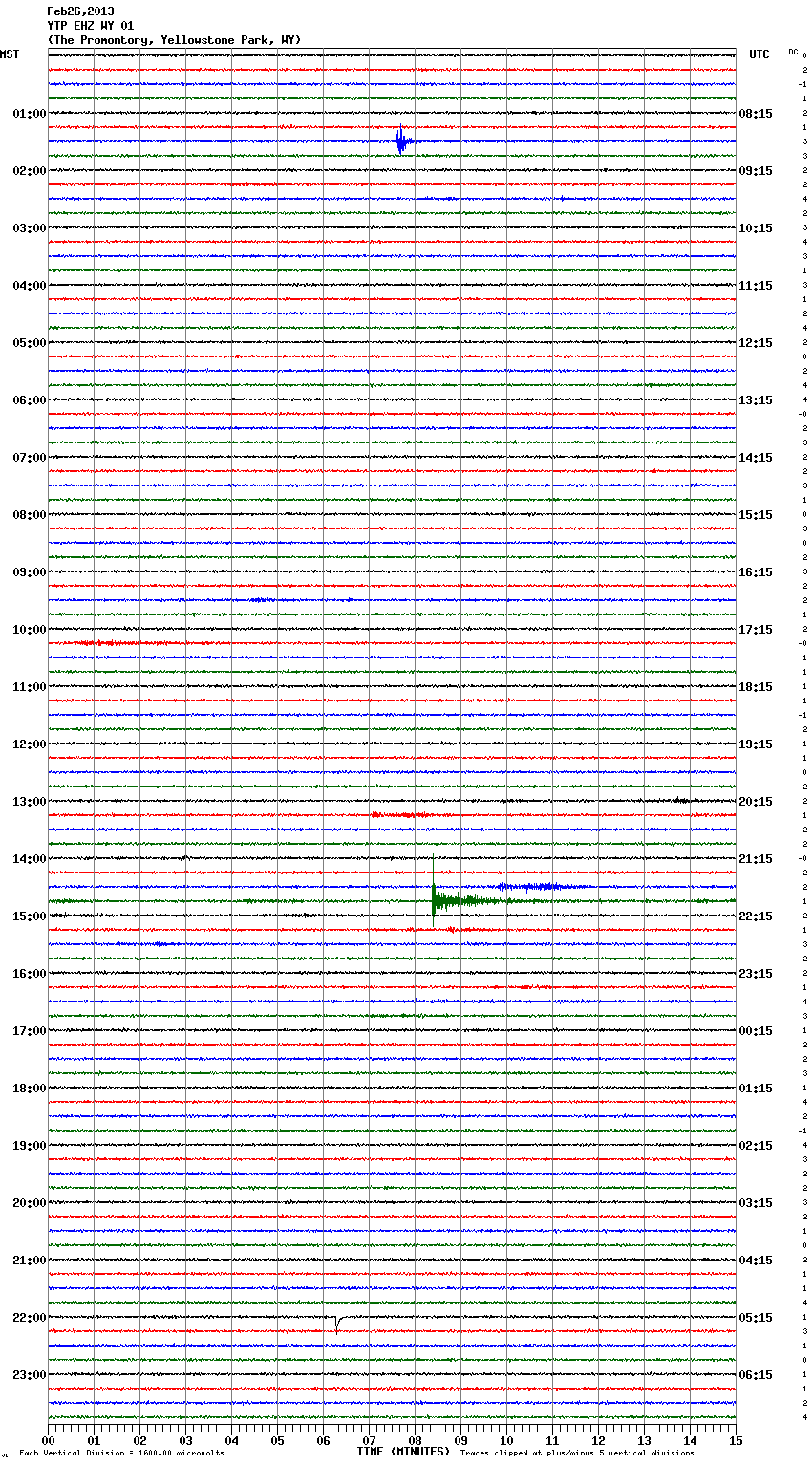This screenshot has width=812, height=1466.
Task: Select the 15:00 MST time label
Action: click(30, 916)
